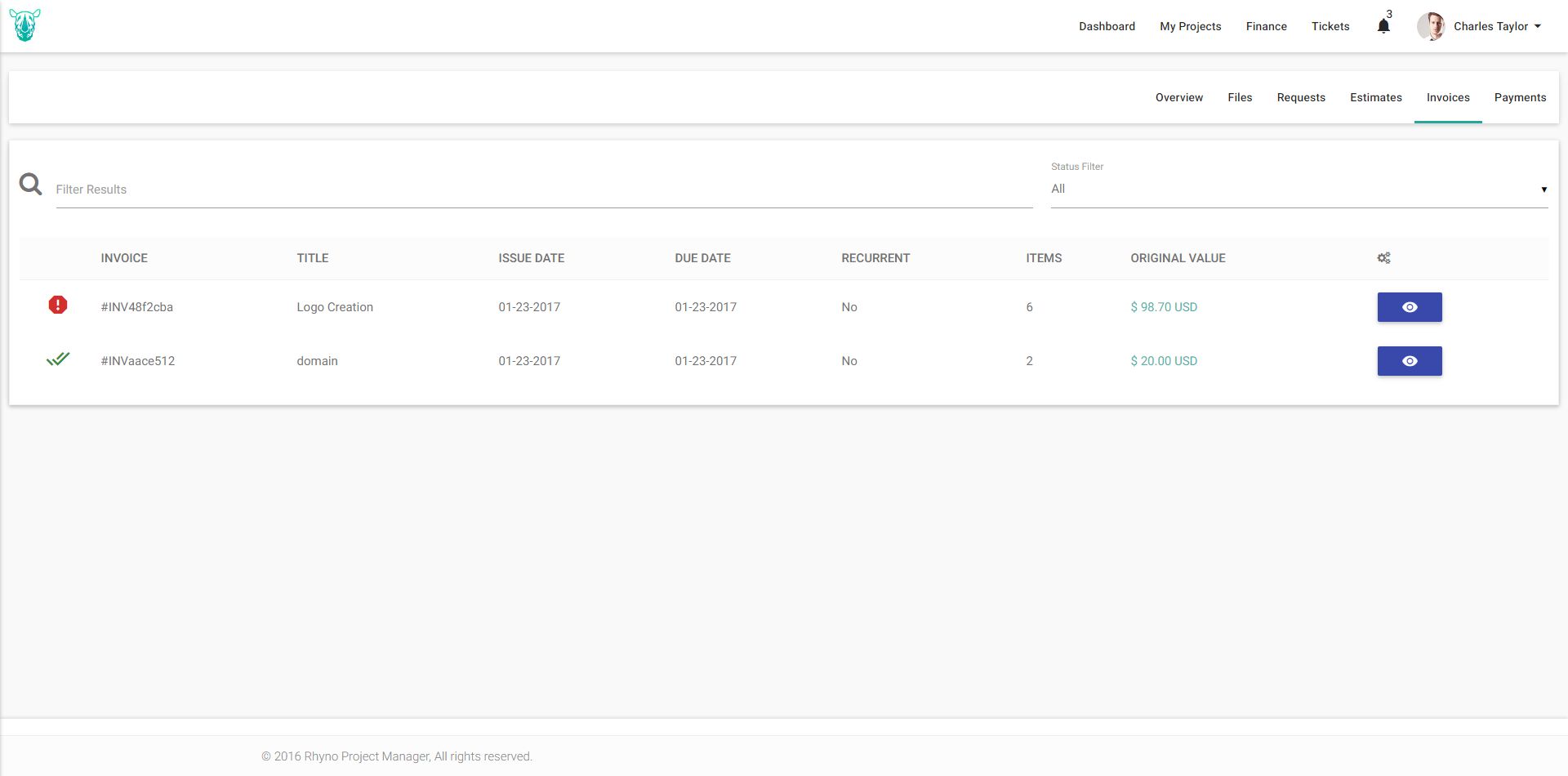Click the Status Filter dropdown arrow
1568x776 pixels.
[x=1543, y=190]
